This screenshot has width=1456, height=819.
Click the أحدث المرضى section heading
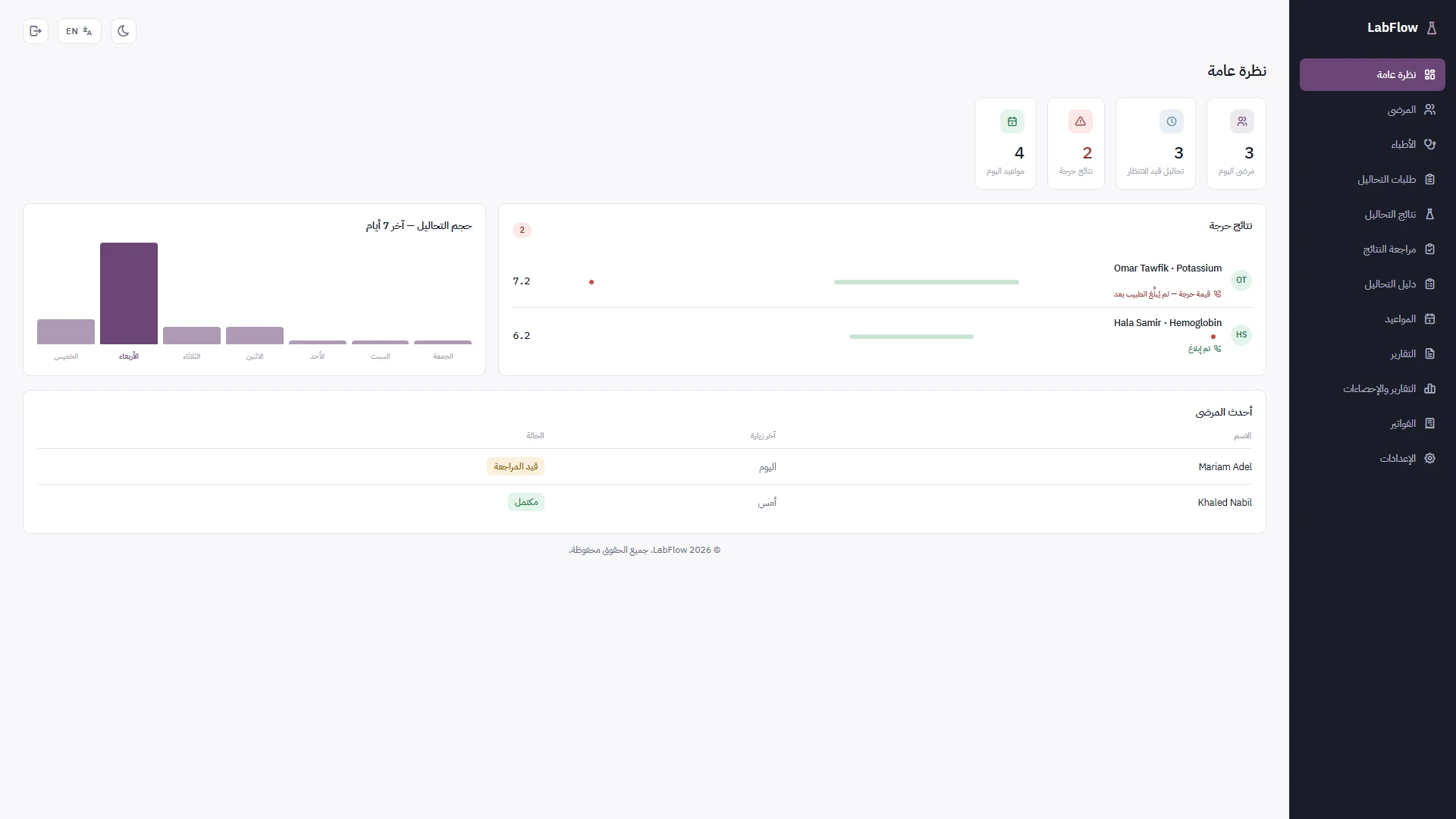1224,413
